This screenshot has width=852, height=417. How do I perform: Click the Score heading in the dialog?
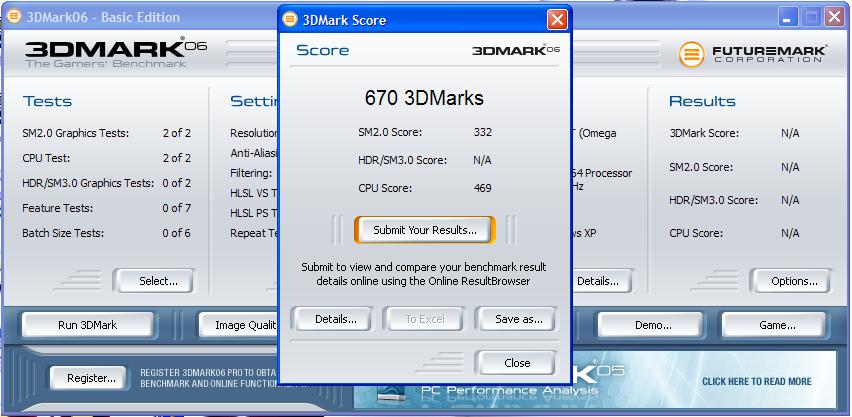point(322,51)
